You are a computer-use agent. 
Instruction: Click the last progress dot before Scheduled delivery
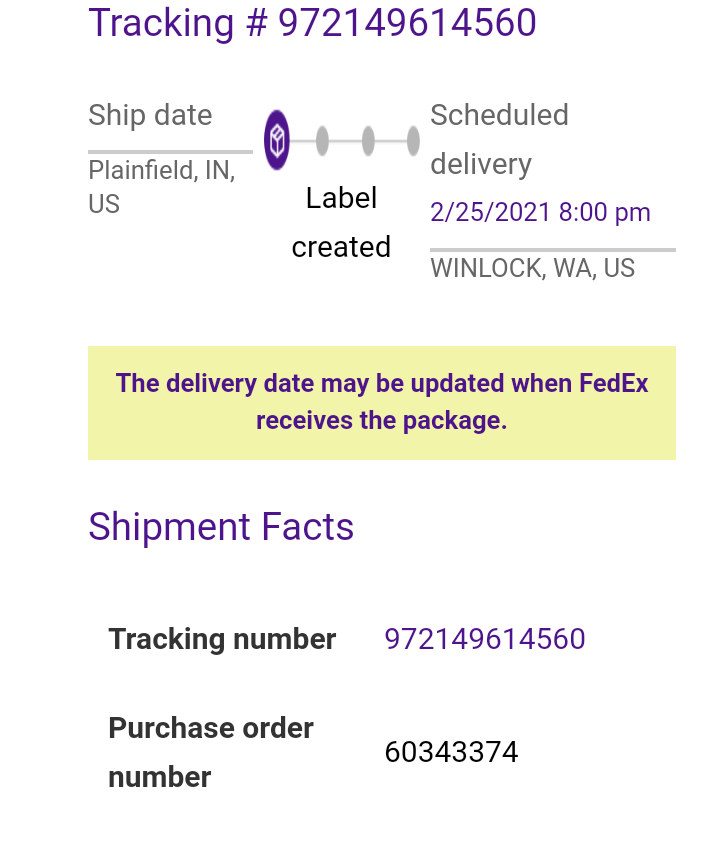413,141
